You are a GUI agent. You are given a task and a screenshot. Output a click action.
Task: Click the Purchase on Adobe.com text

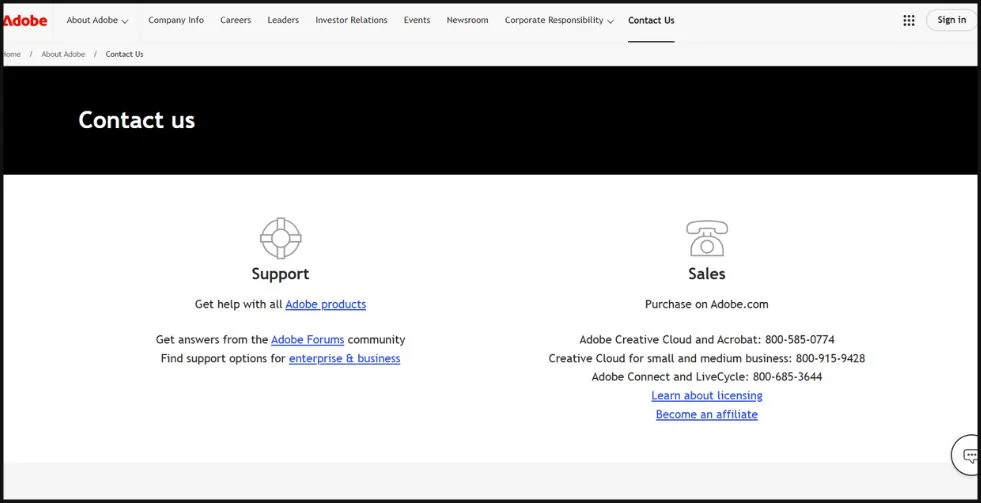(x=707, y=304)
